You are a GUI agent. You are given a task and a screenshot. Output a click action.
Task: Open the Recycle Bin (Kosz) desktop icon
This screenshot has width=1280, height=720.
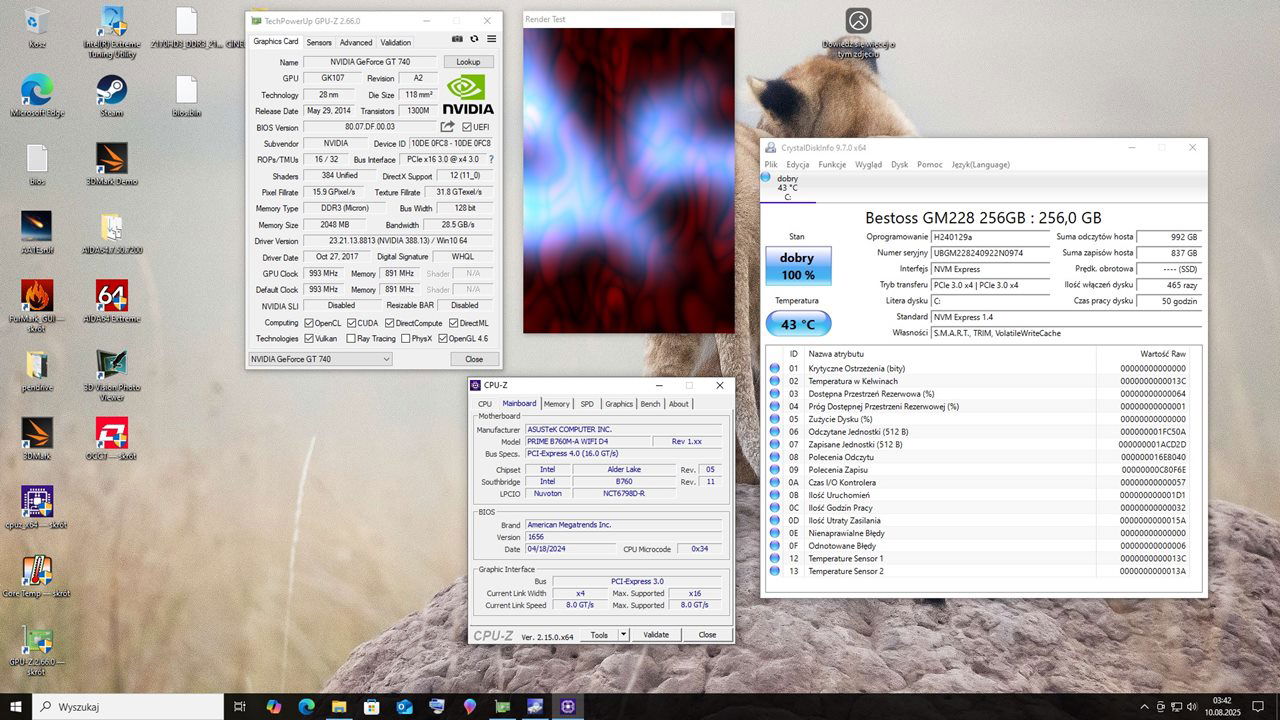pyautogui.click(x=37, y=27)
